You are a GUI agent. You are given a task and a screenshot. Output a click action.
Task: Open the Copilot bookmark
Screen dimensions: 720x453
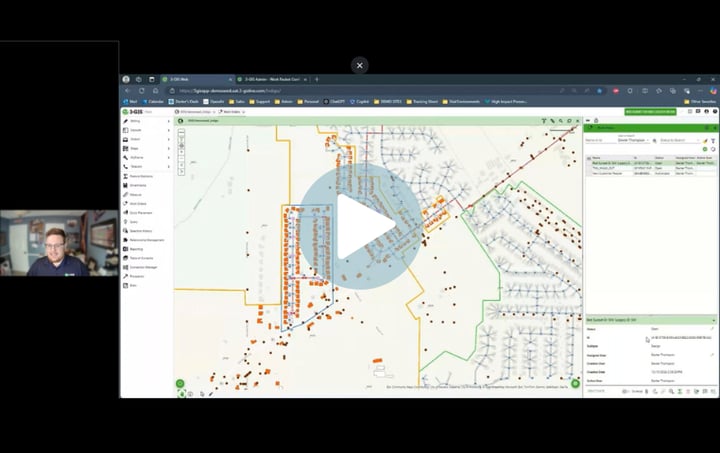[x=360, y=101]
